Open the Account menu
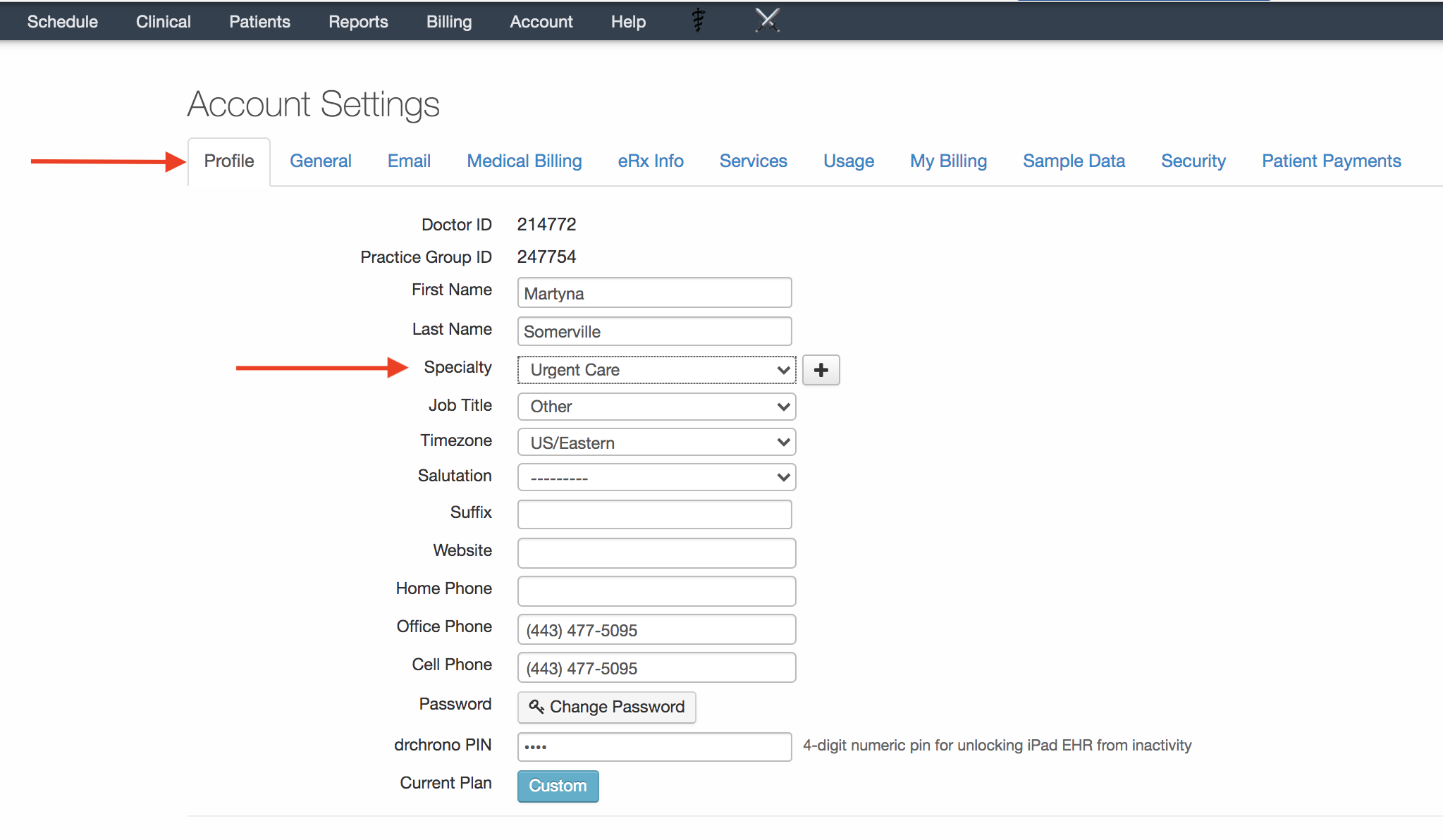The width and height of the screenshot is (1443, 840). pyautogui.click(x=541, y=22)
